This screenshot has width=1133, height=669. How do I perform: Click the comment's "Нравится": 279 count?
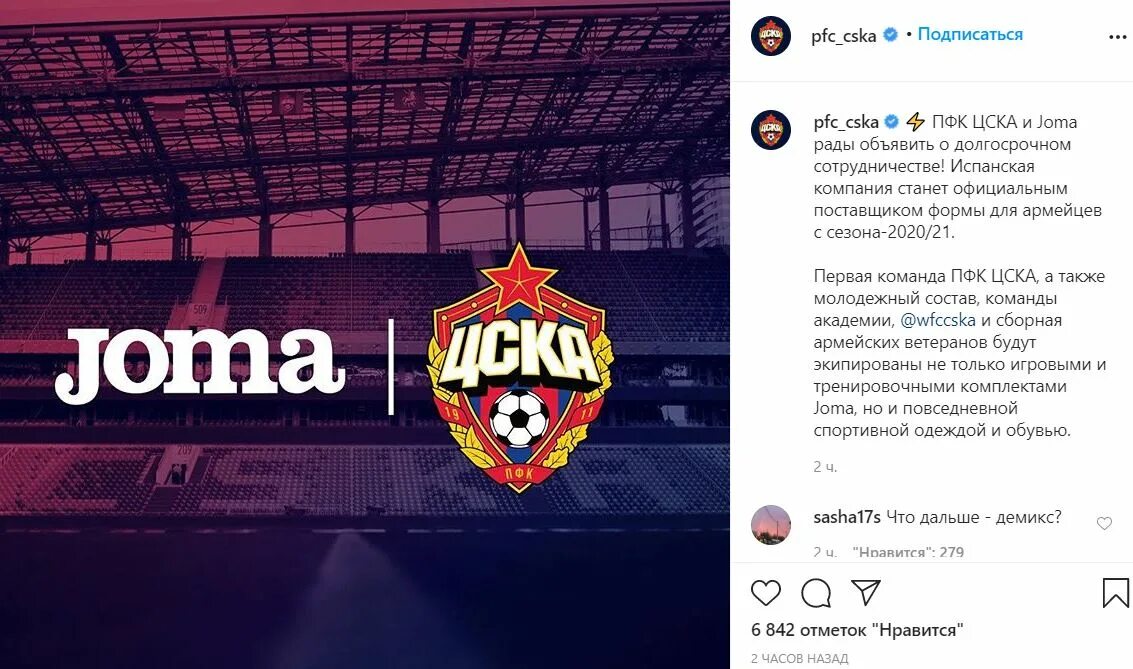908,552
